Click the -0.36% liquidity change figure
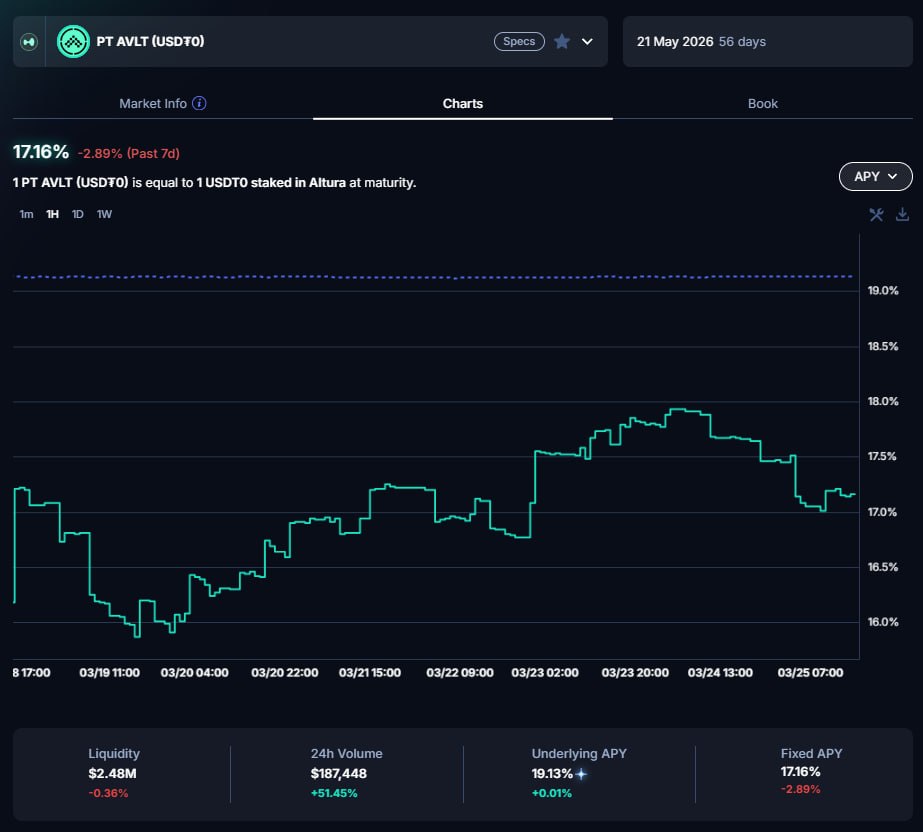923x832 pixels. point(108,793)
